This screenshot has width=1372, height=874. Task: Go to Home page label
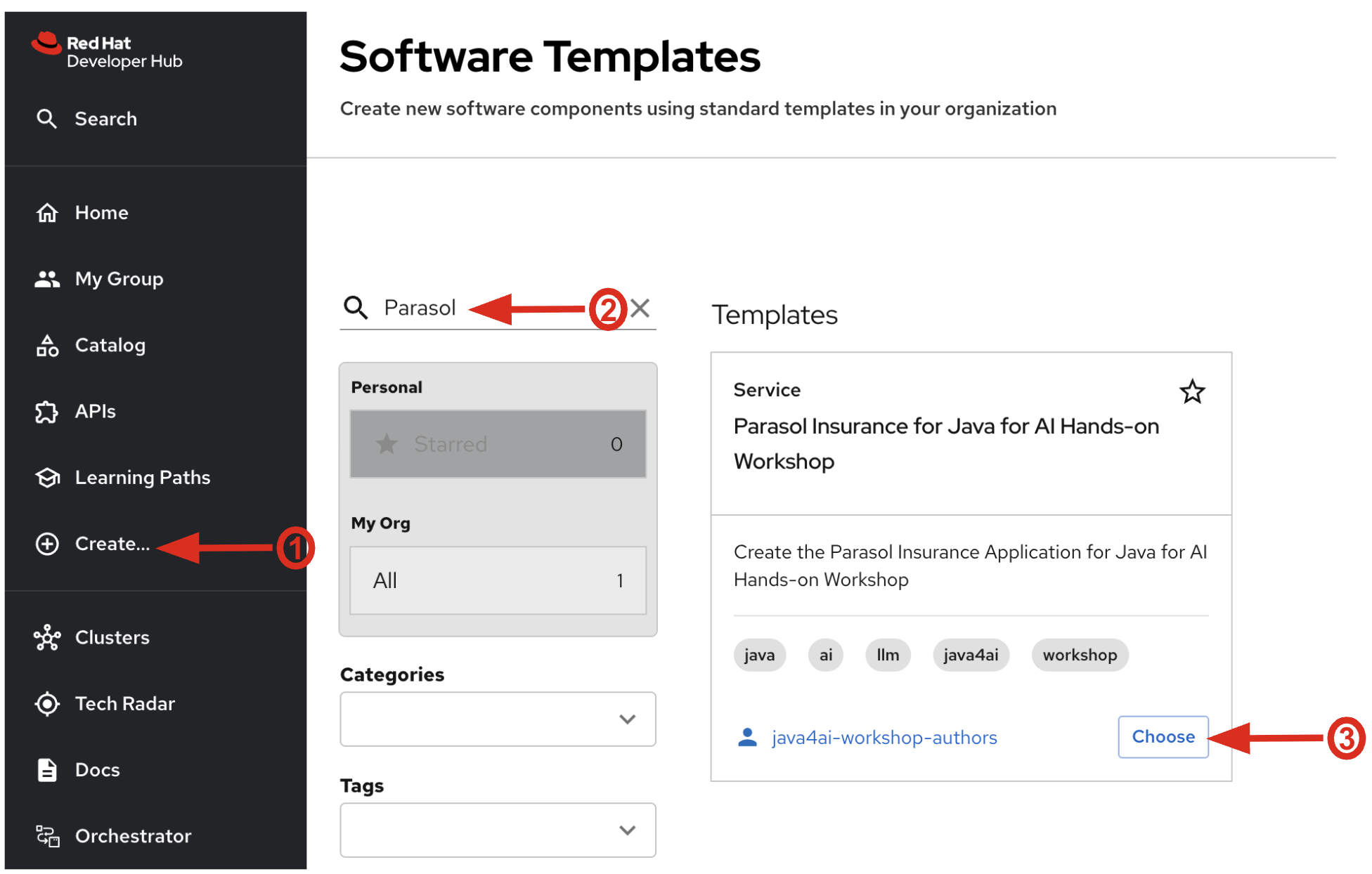click(102, 212)
